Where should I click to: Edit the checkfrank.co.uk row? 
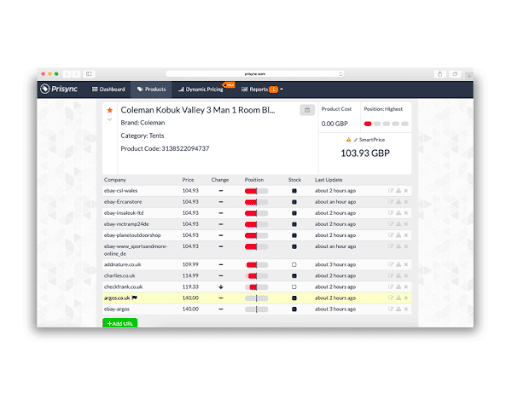pyautogui.click(x=391, y=287)
